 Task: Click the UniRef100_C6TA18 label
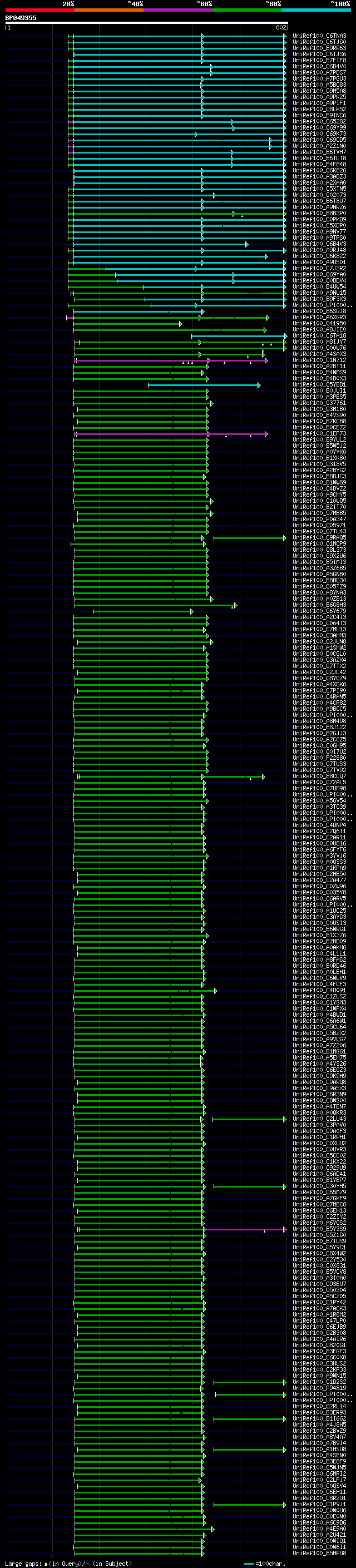click(319, 336)
